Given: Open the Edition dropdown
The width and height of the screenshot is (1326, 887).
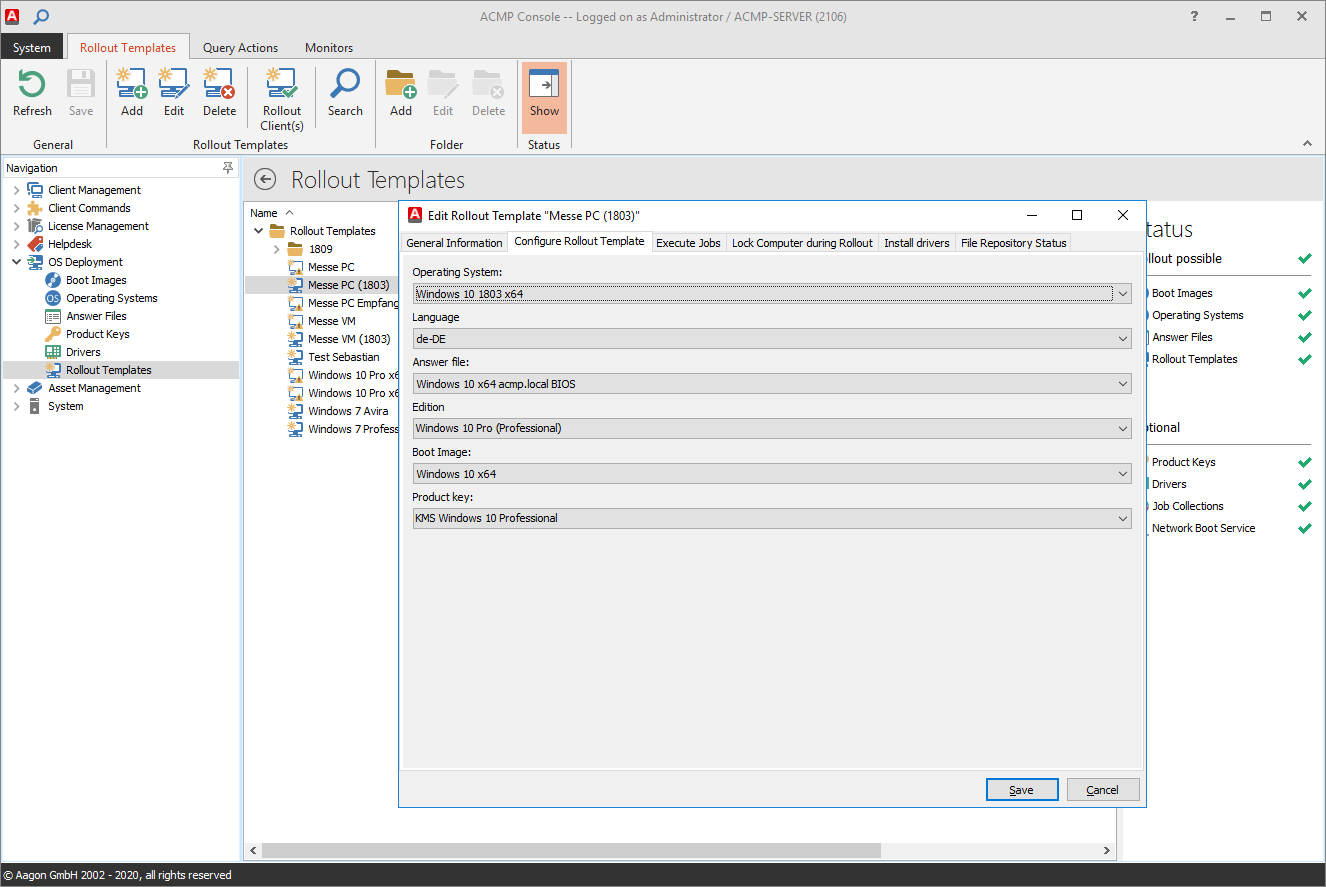Looking at the screenshot, I should coord(1123,428).
